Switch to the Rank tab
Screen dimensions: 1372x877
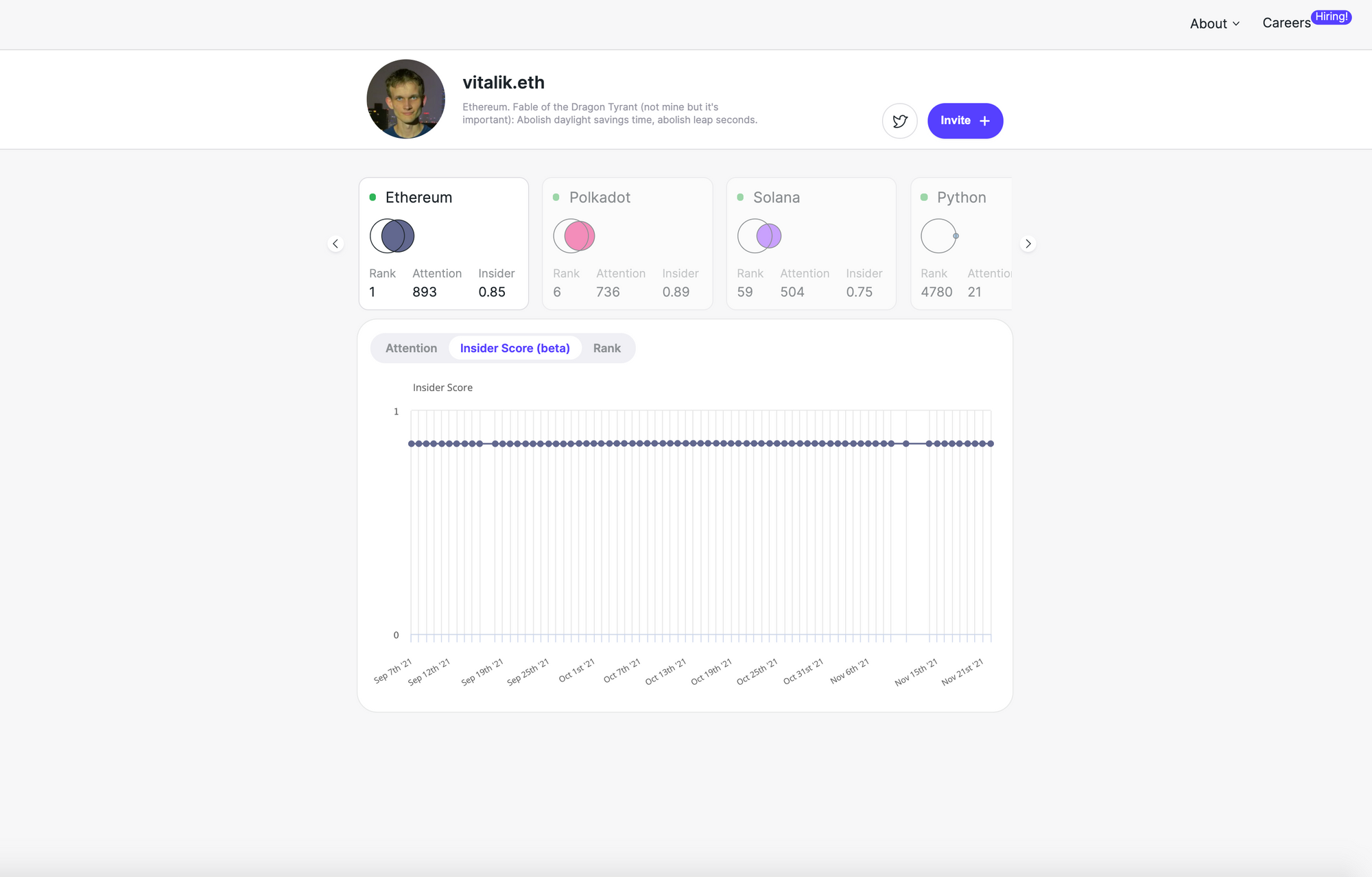606,348
